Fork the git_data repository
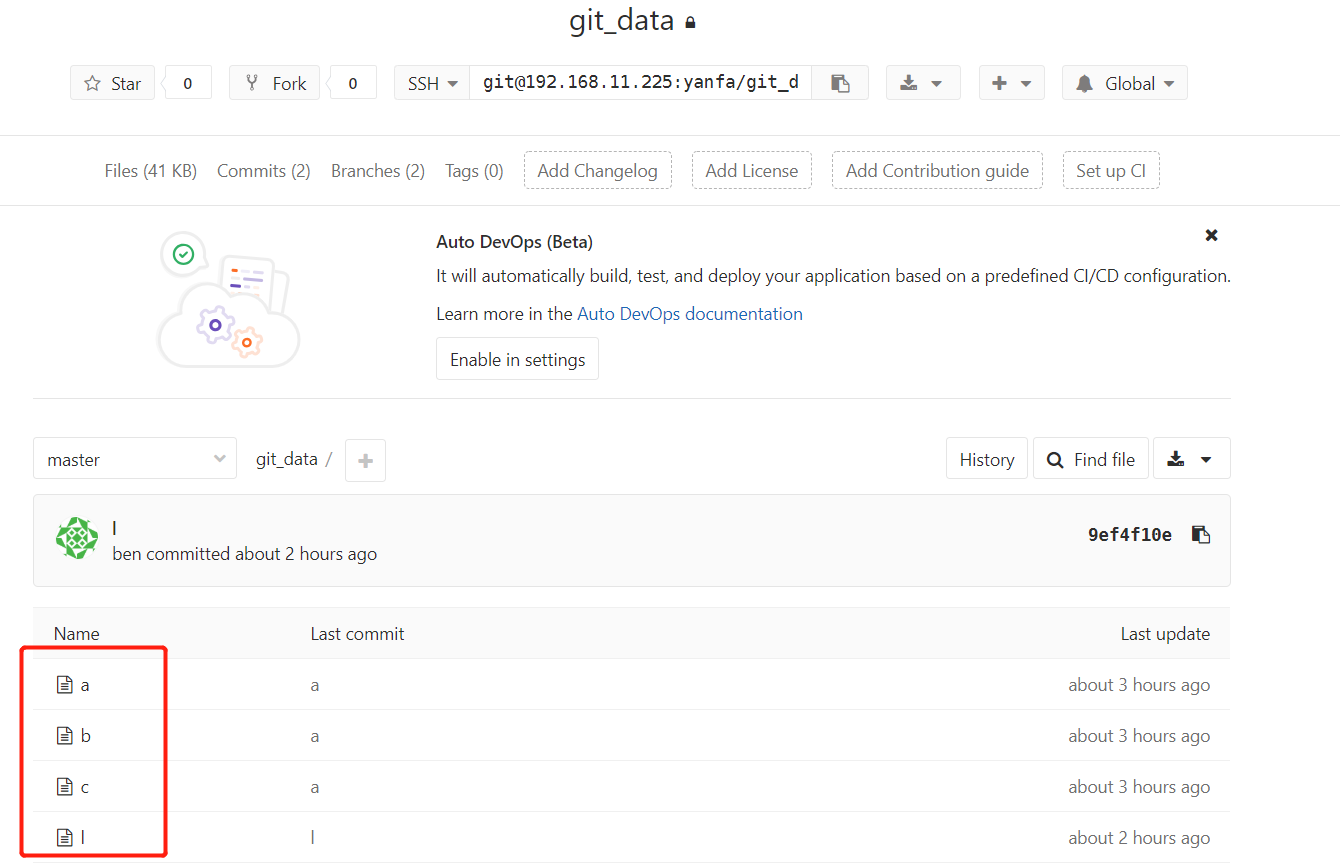Screen dimensions: 1340x865 click(x=275, y=84)
